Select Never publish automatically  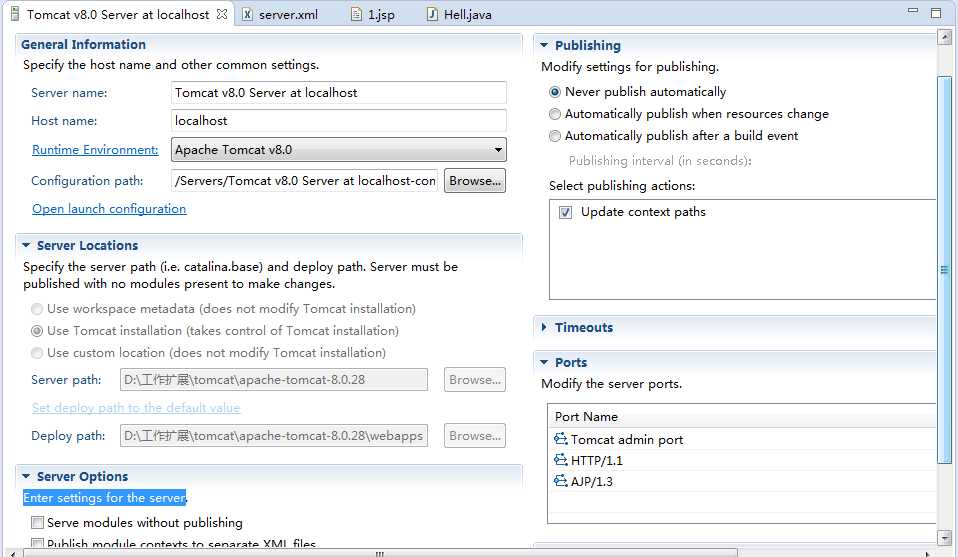coord(555,92)
